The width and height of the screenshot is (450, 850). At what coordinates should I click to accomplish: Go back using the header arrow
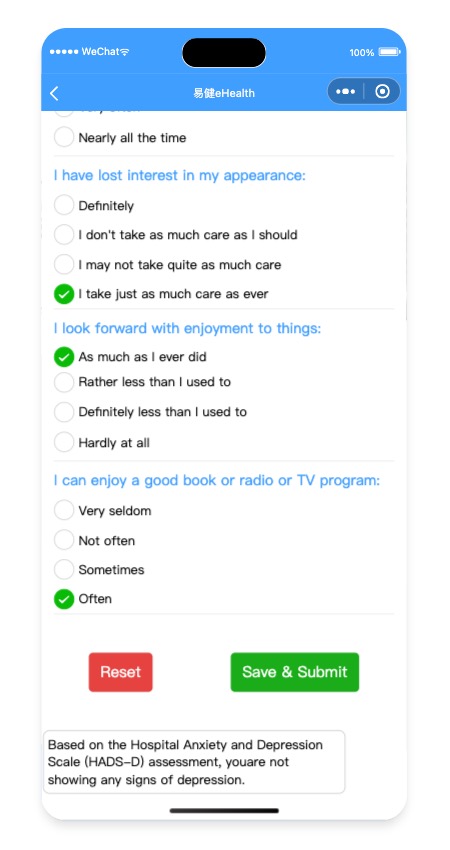coord(54,93)
